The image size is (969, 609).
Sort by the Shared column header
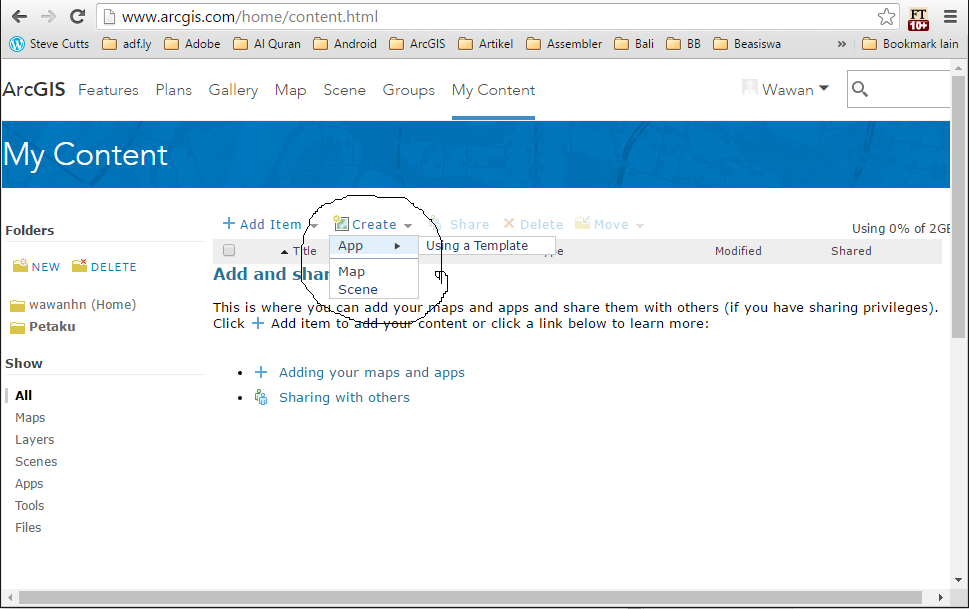pos(851,251)
